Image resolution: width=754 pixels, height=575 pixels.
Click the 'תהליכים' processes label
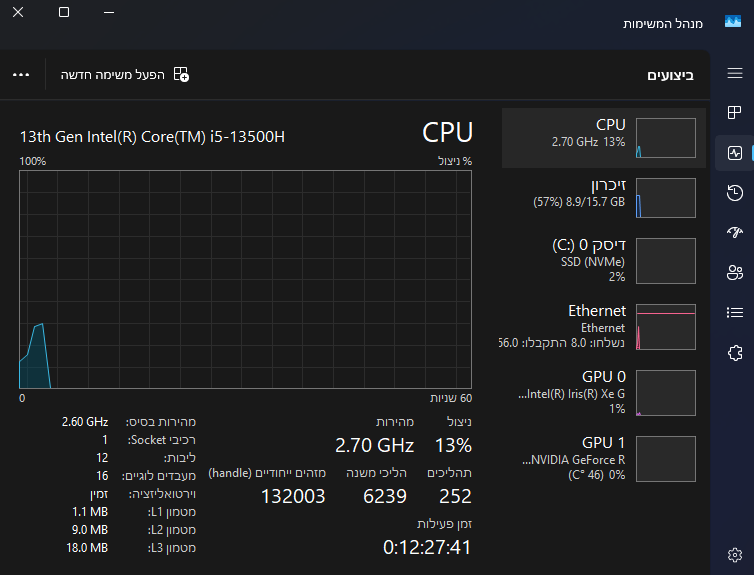(x=450, y=473)
